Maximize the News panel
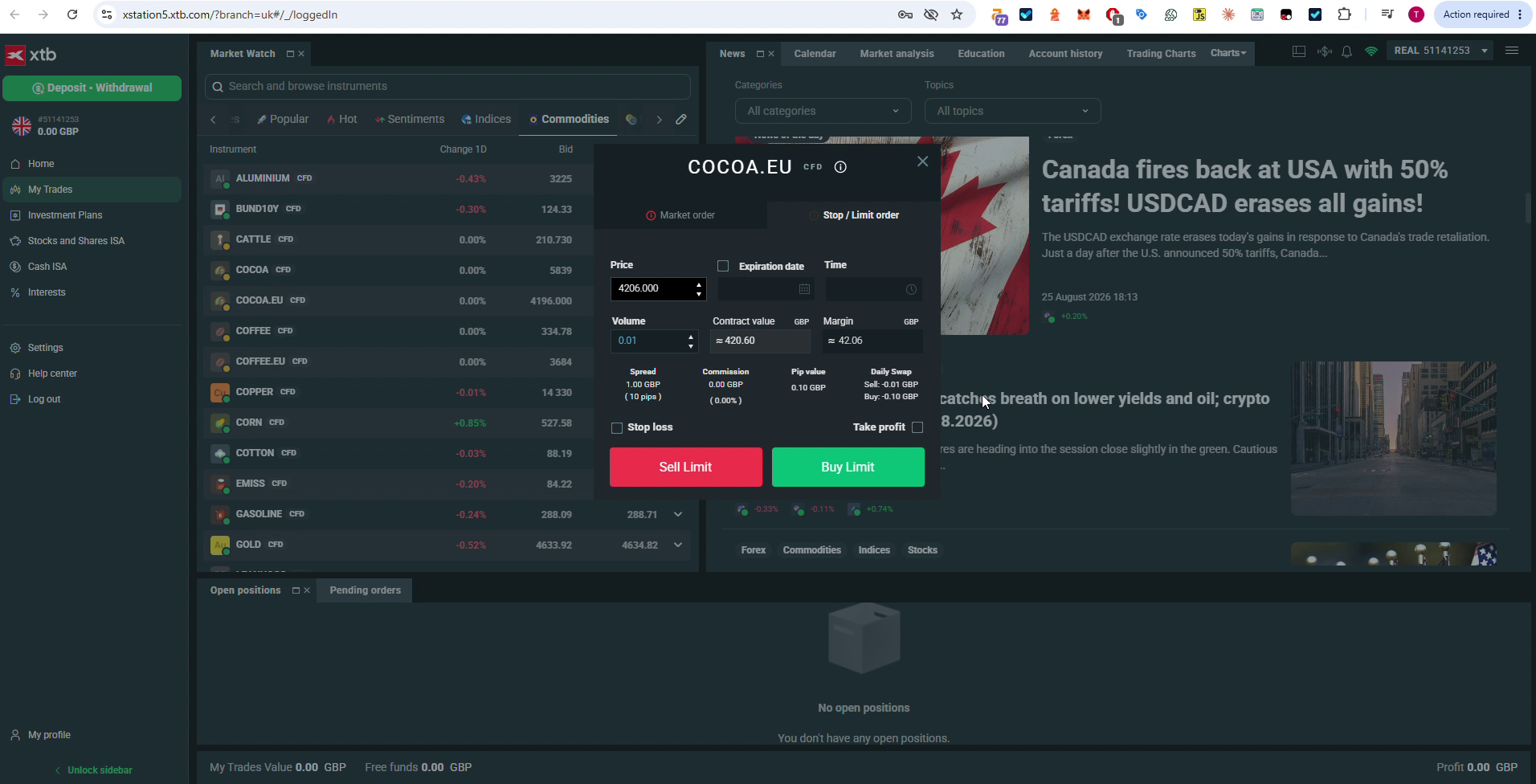1536x784 pixels. [760, 54]
